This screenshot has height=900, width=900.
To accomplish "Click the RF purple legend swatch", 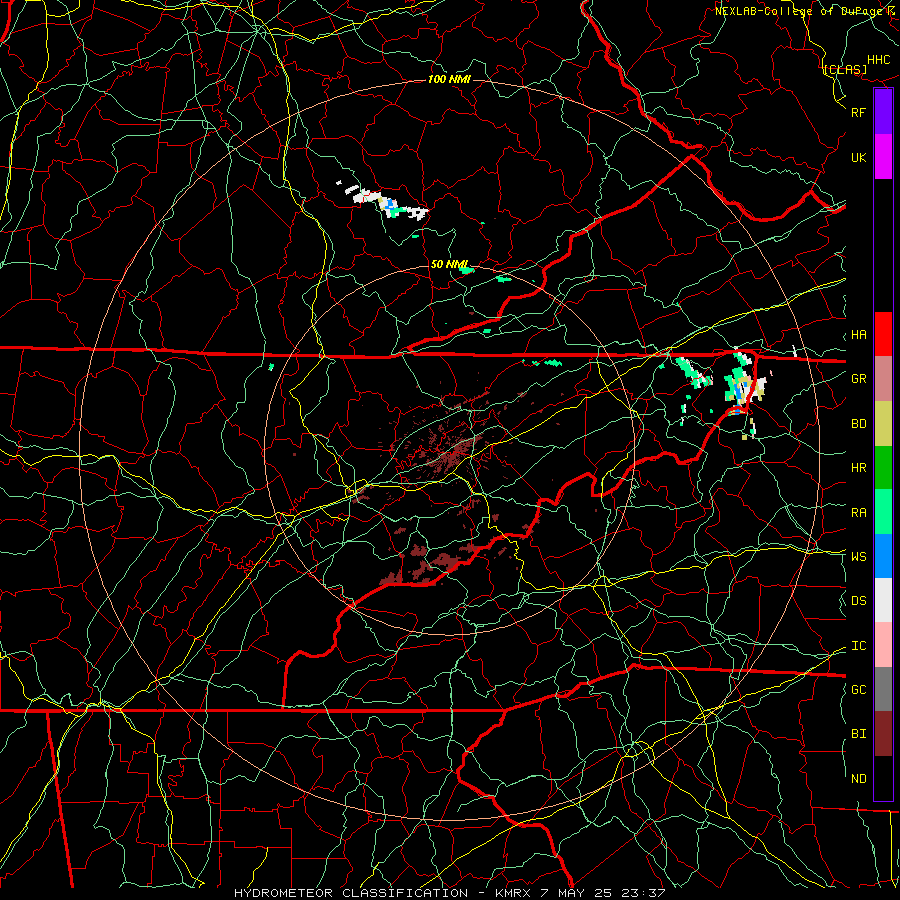I will click(x=883, y=112).
